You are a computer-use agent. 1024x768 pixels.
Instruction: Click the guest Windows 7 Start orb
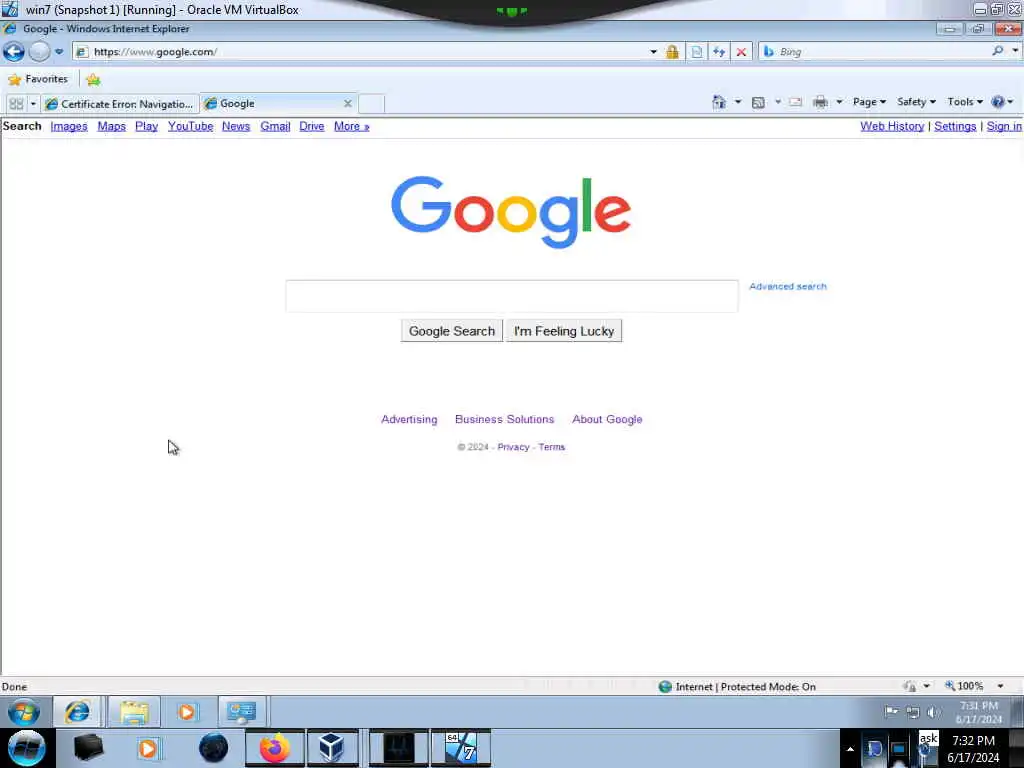pos(24,711)
